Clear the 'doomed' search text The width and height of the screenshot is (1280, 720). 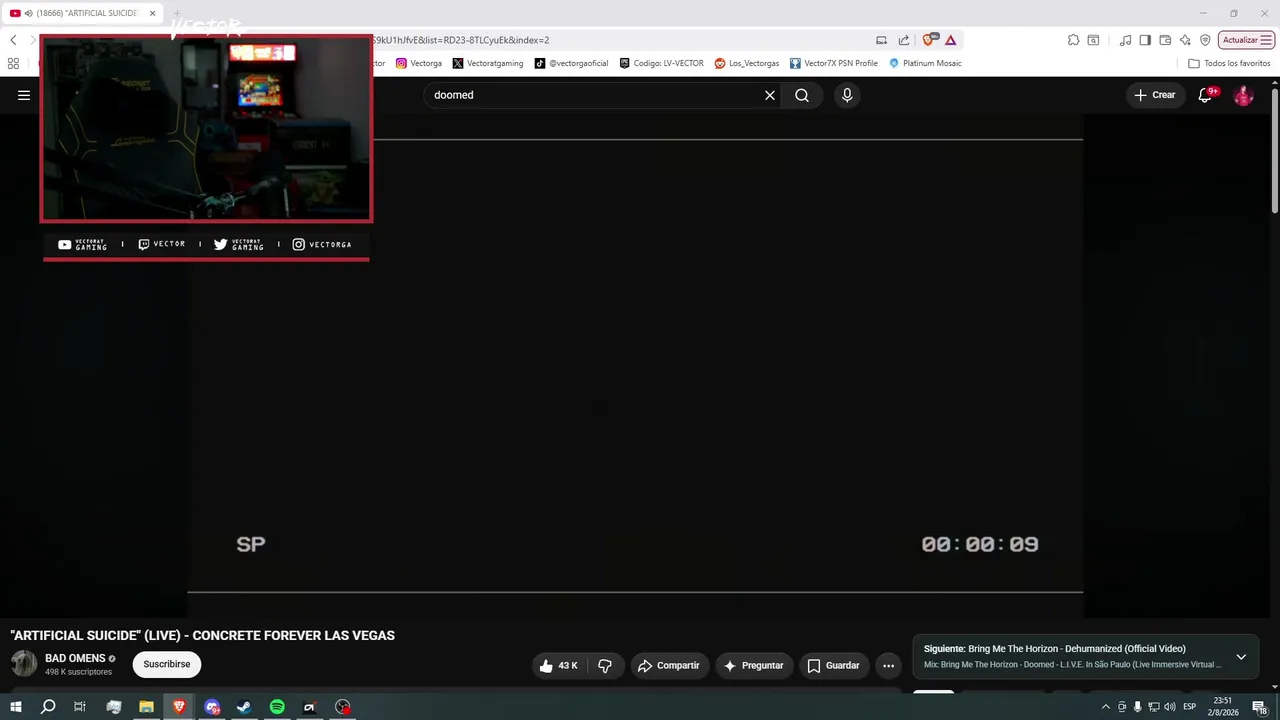pyautogui.click(x=770, y=95)
